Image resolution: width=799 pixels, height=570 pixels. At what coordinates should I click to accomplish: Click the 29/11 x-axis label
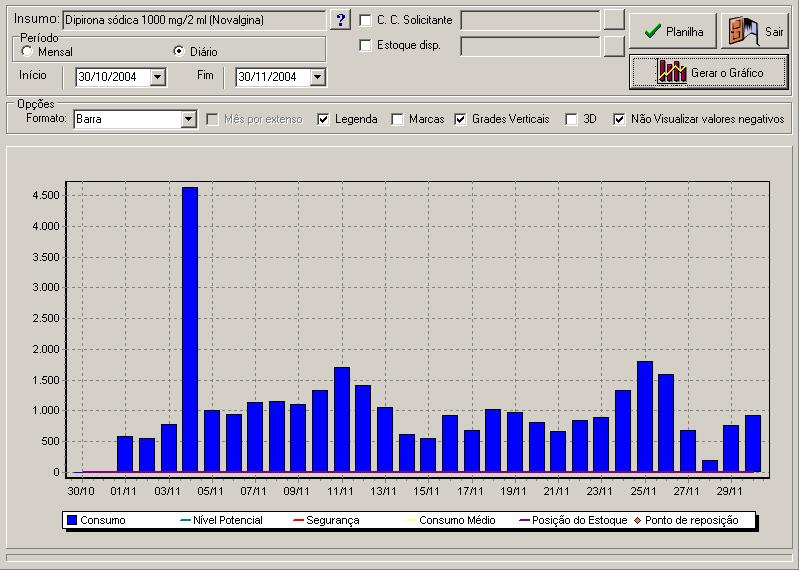729,491
